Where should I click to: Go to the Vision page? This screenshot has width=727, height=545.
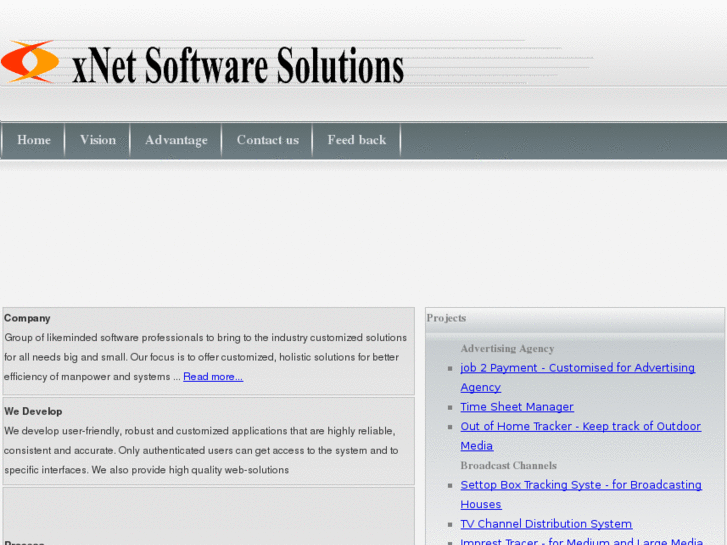(98, 140)
